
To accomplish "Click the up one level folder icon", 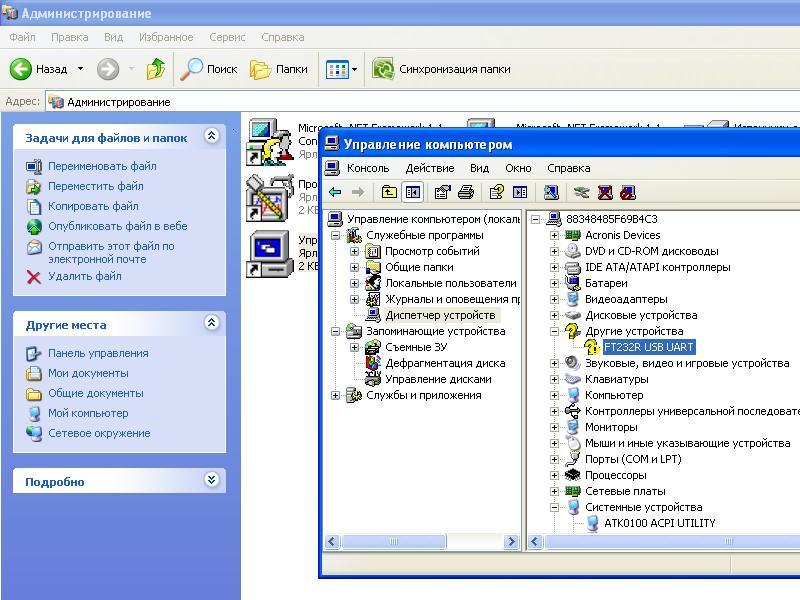I will [389, 192].
